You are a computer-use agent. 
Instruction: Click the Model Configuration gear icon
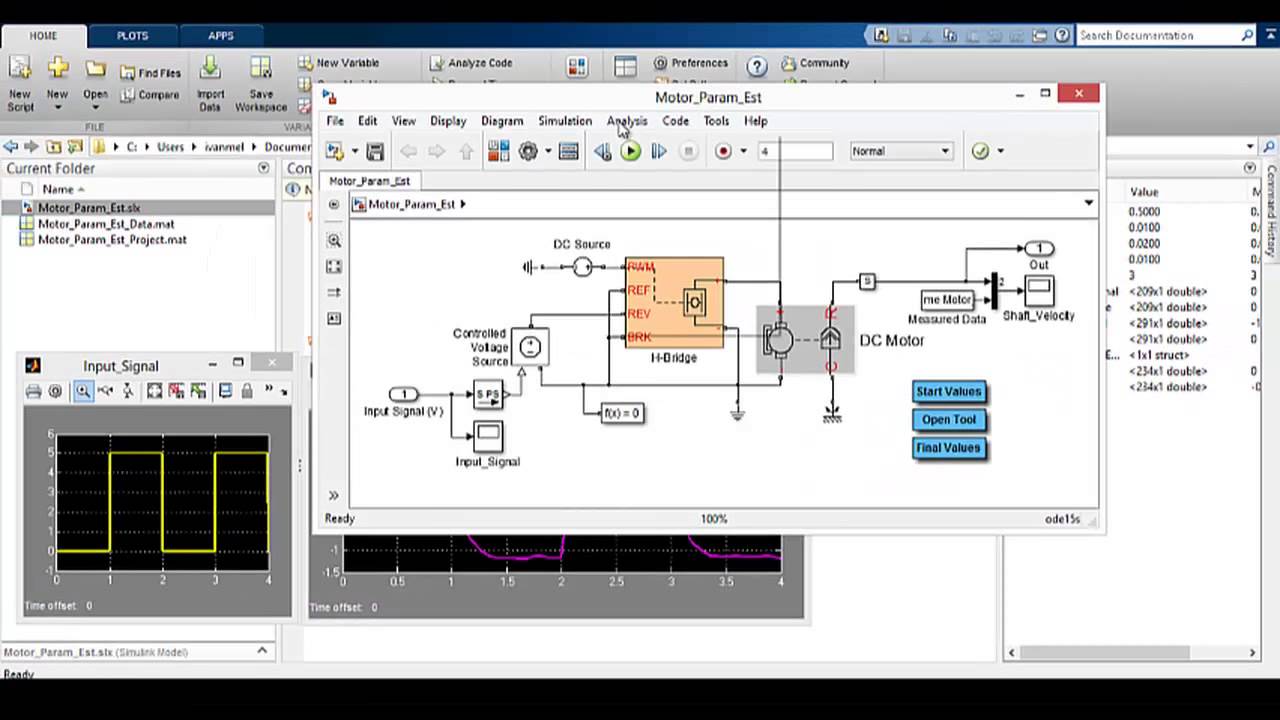point(528,151)
